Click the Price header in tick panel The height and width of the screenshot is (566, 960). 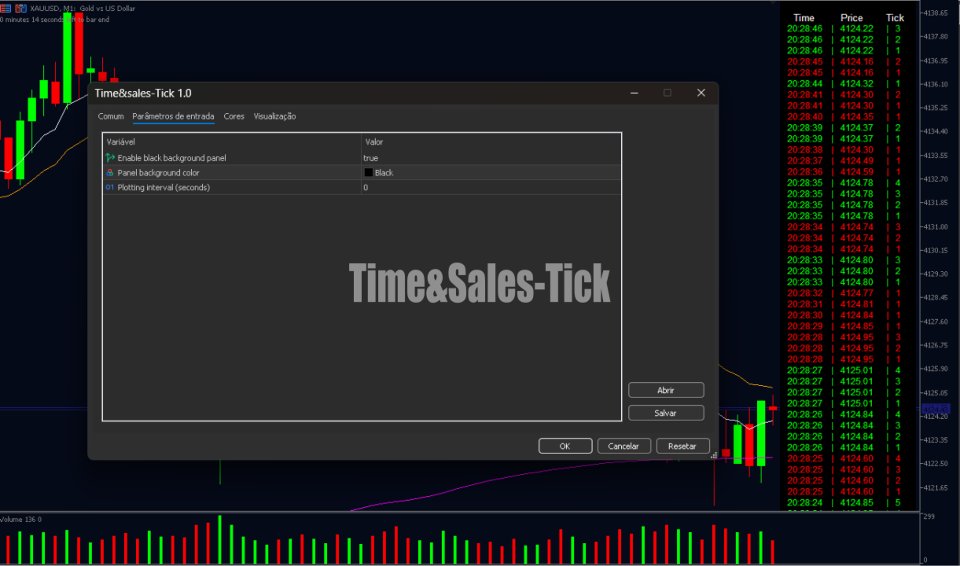point(852,18)
